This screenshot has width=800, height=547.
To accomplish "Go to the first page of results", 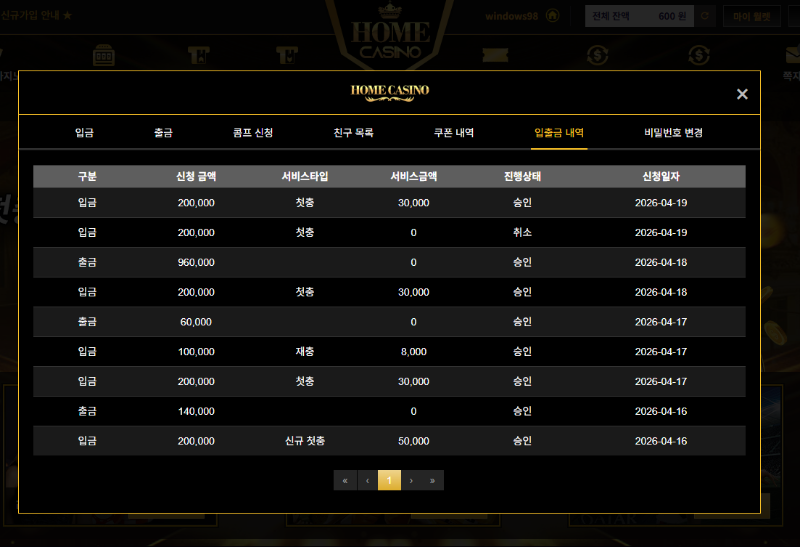I will (x=345, y=481).
